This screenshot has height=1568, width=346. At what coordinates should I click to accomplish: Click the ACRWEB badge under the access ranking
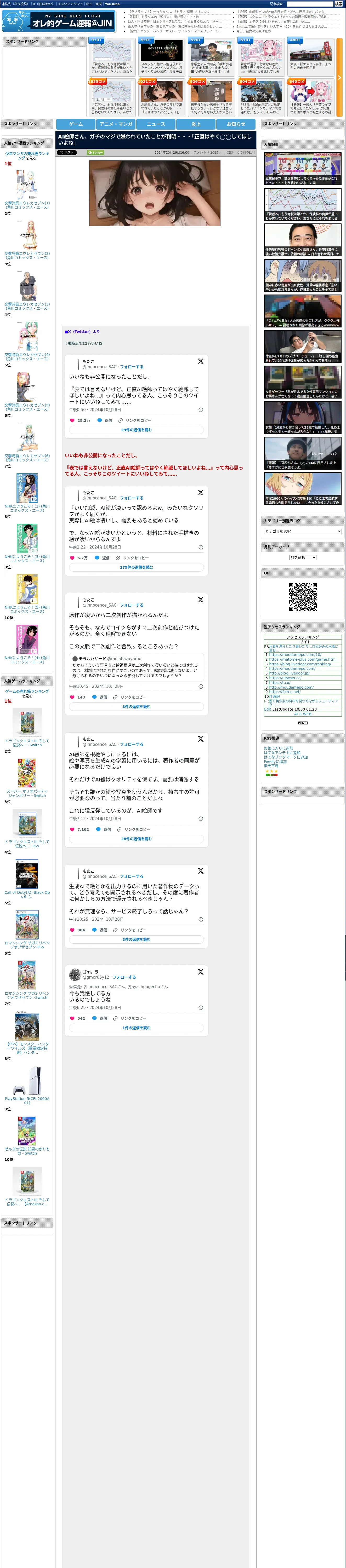(303, 723)
